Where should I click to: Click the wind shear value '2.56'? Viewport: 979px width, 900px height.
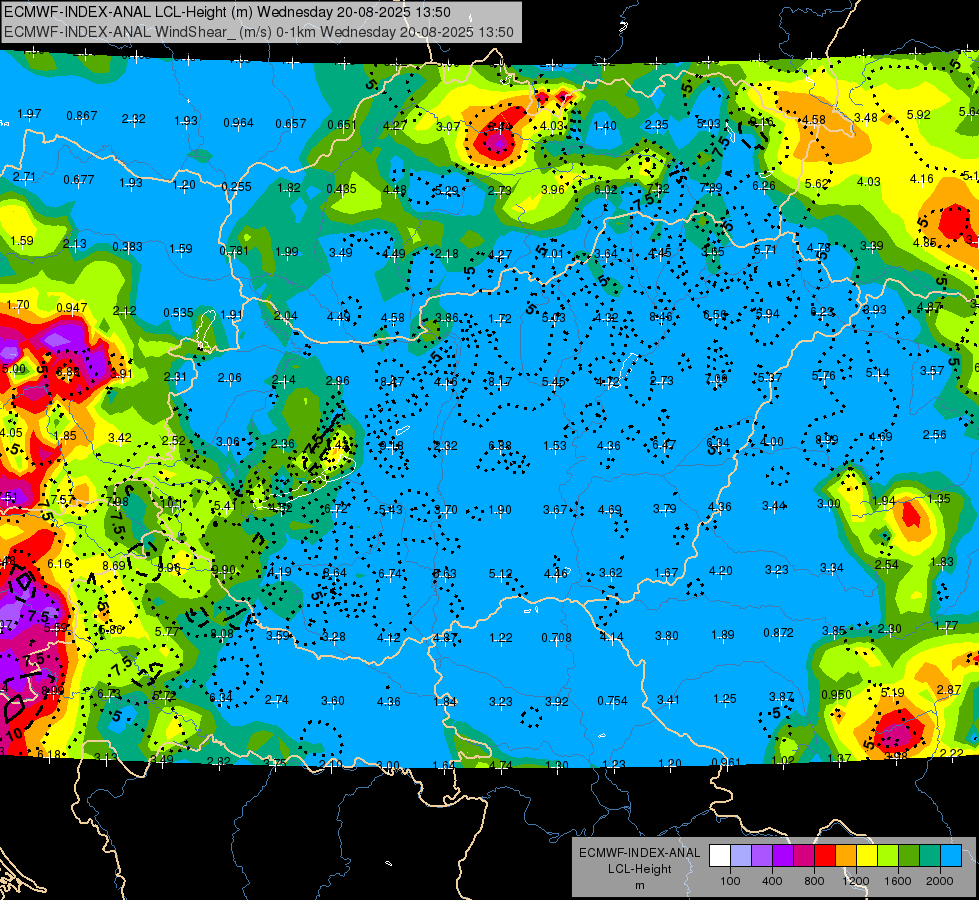click(x=935, y=435)
